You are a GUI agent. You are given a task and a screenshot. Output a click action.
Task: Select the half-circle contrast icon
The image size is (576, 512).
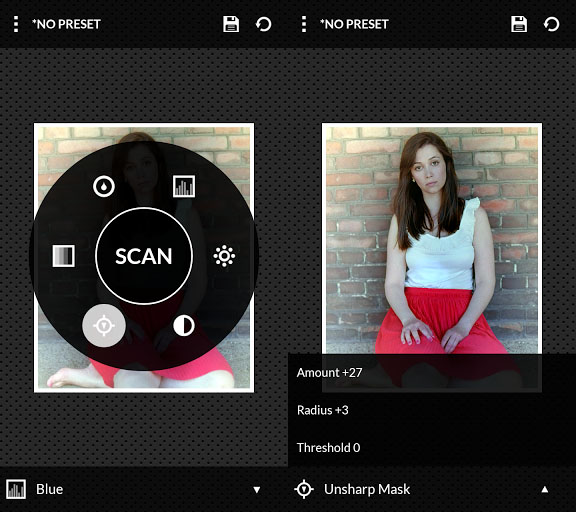[184, 325]
